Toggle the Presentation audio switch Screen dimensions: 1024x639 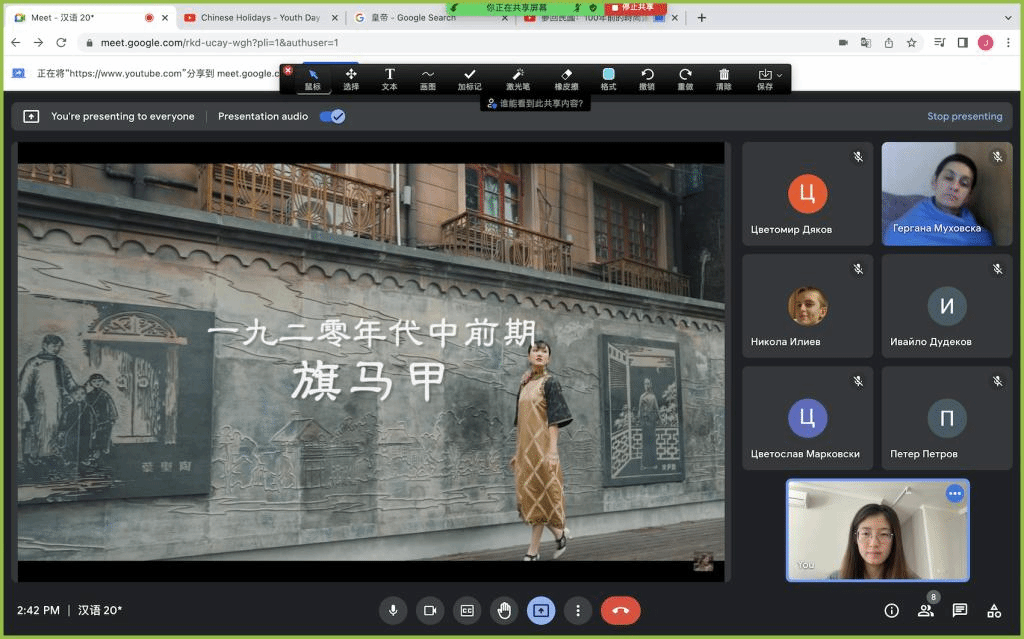332,116
